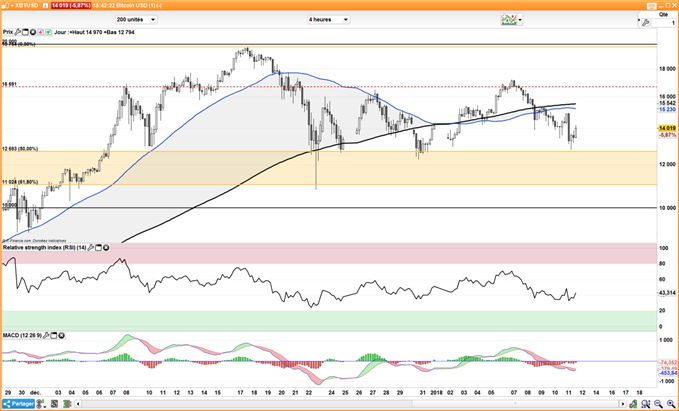The image size is (679, 411).
Task: Open trading settings wrench near Qté
Action: tap(645, 23)
